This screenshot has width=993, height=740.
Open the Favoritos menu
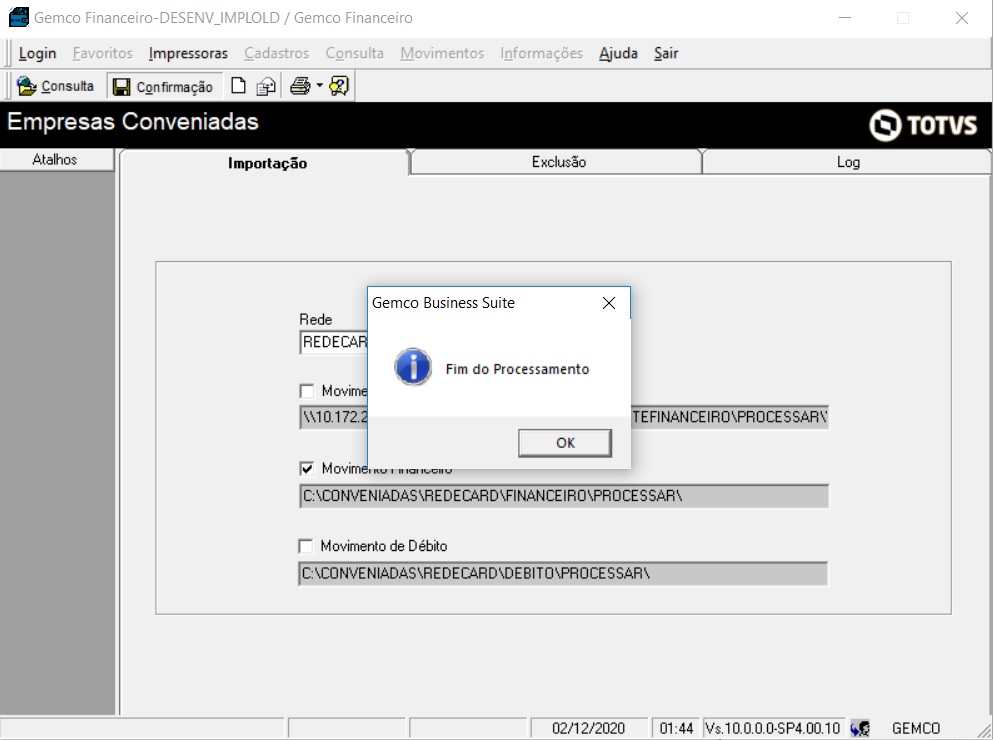tap(103, 53)
